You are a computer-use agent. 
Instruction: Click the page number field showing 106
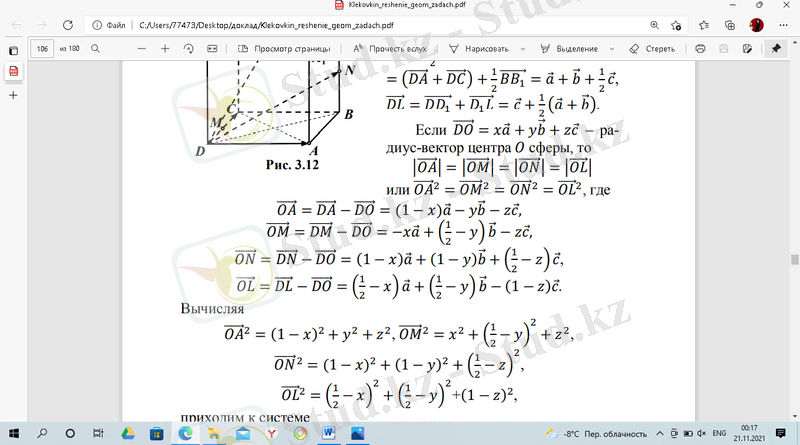click(x=42, y=48)
